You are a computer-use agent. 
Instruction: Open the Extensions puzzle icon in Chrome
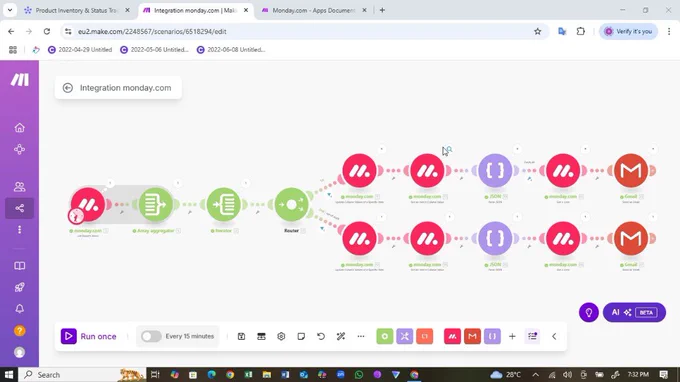(581, 31)
